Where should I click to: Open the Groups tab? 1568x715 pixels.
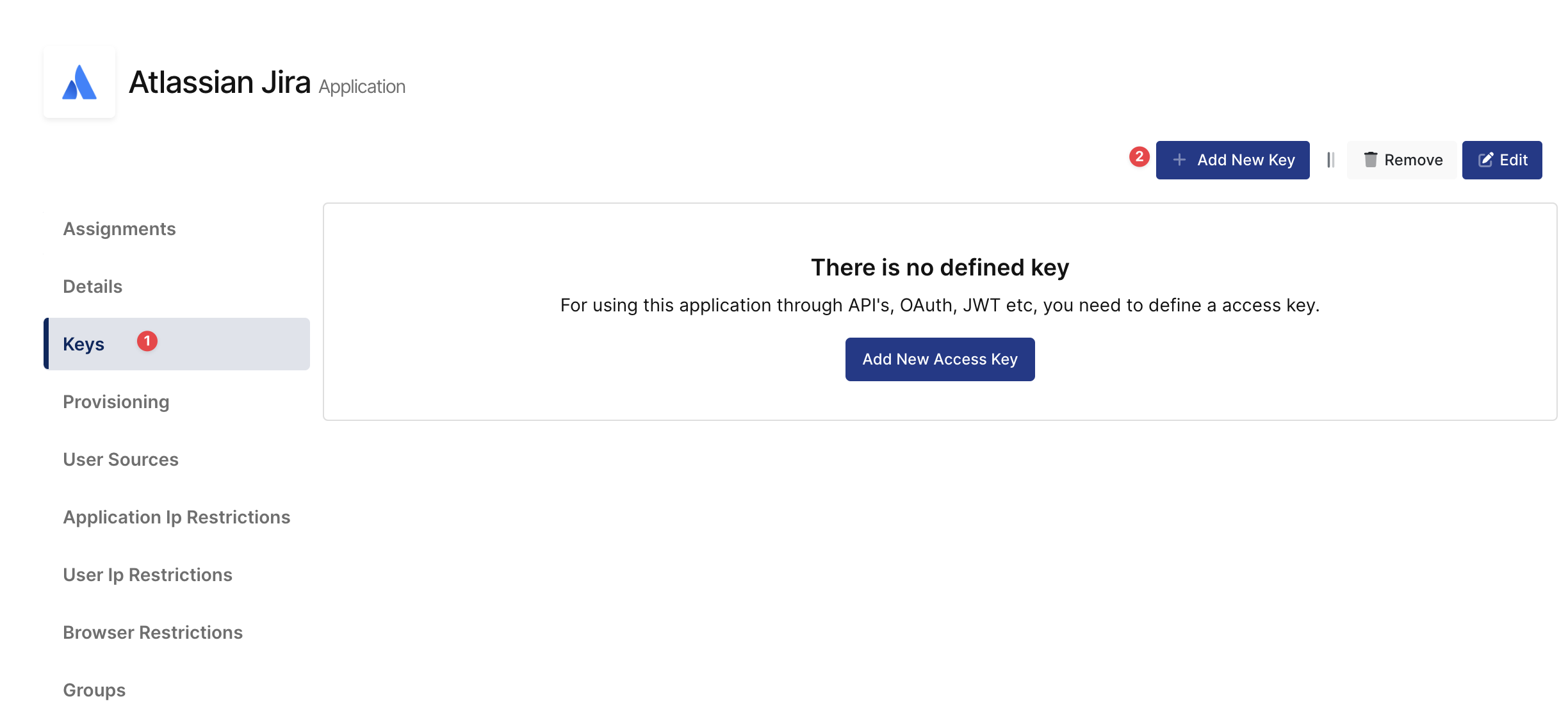(94, 690)
